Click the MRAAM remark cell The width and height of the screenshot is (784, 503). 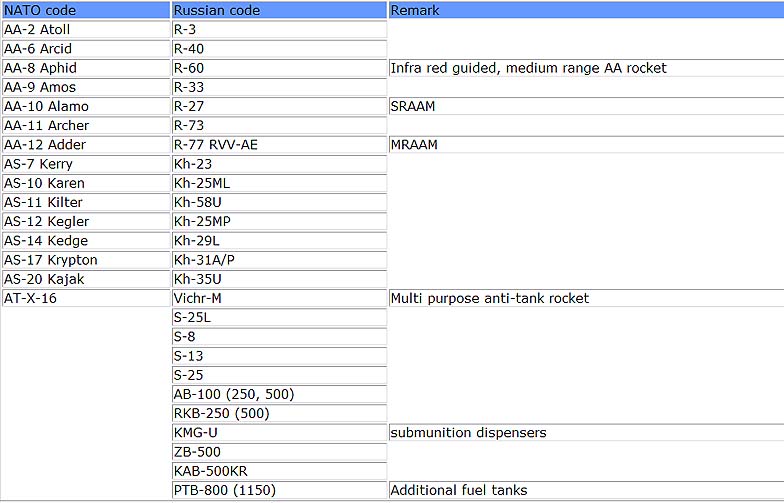pyautogui.click(x=414, y=145)
